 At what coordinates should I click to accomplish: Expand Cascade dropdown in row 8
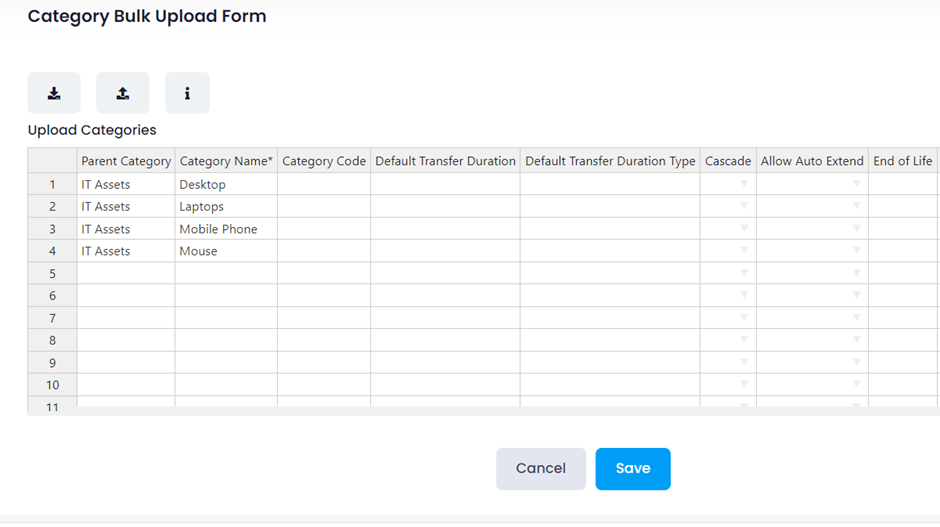[x=744, y=340]
